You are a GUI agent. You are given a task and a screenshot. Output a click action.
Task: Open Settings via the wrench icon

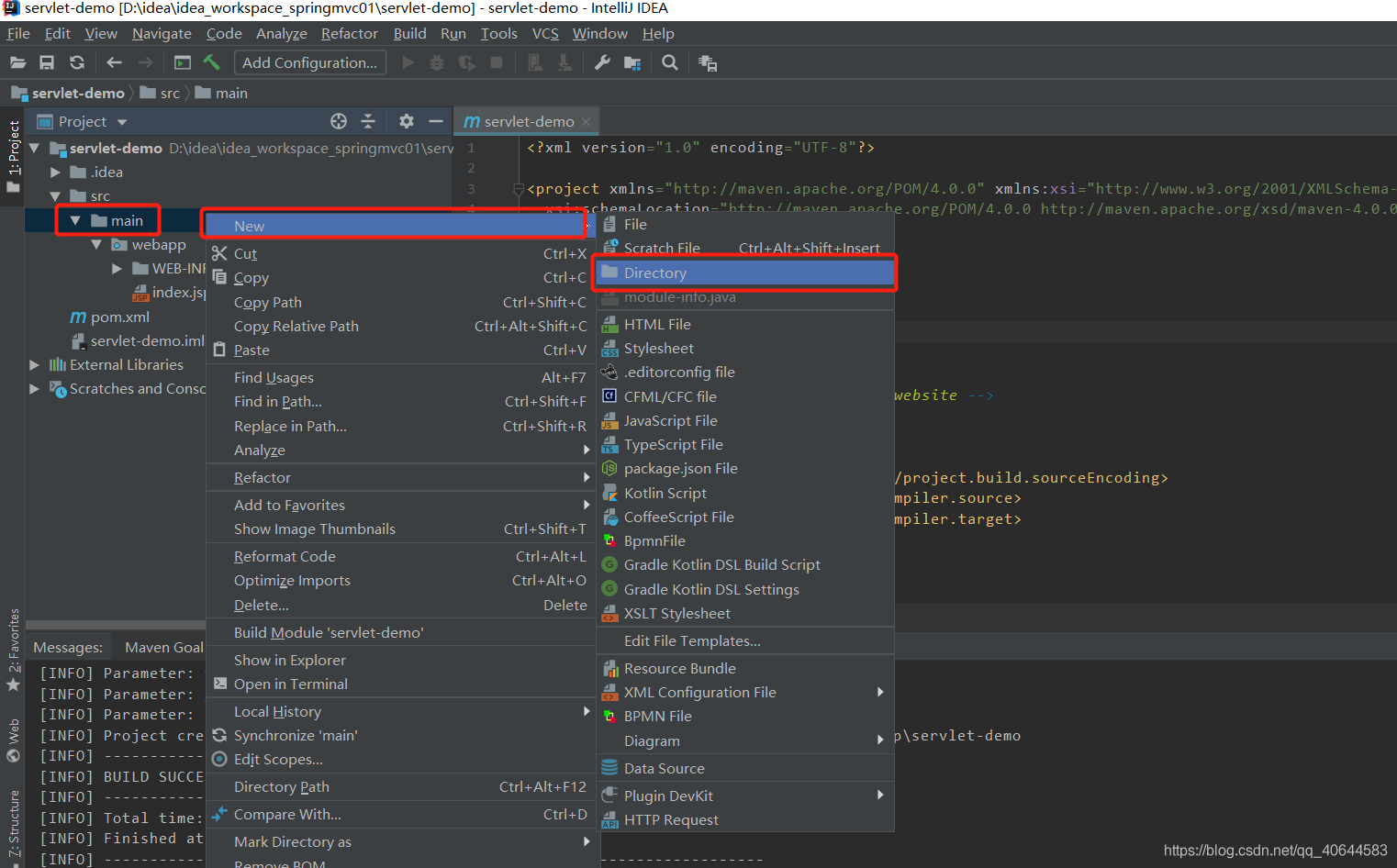[602, 62]
